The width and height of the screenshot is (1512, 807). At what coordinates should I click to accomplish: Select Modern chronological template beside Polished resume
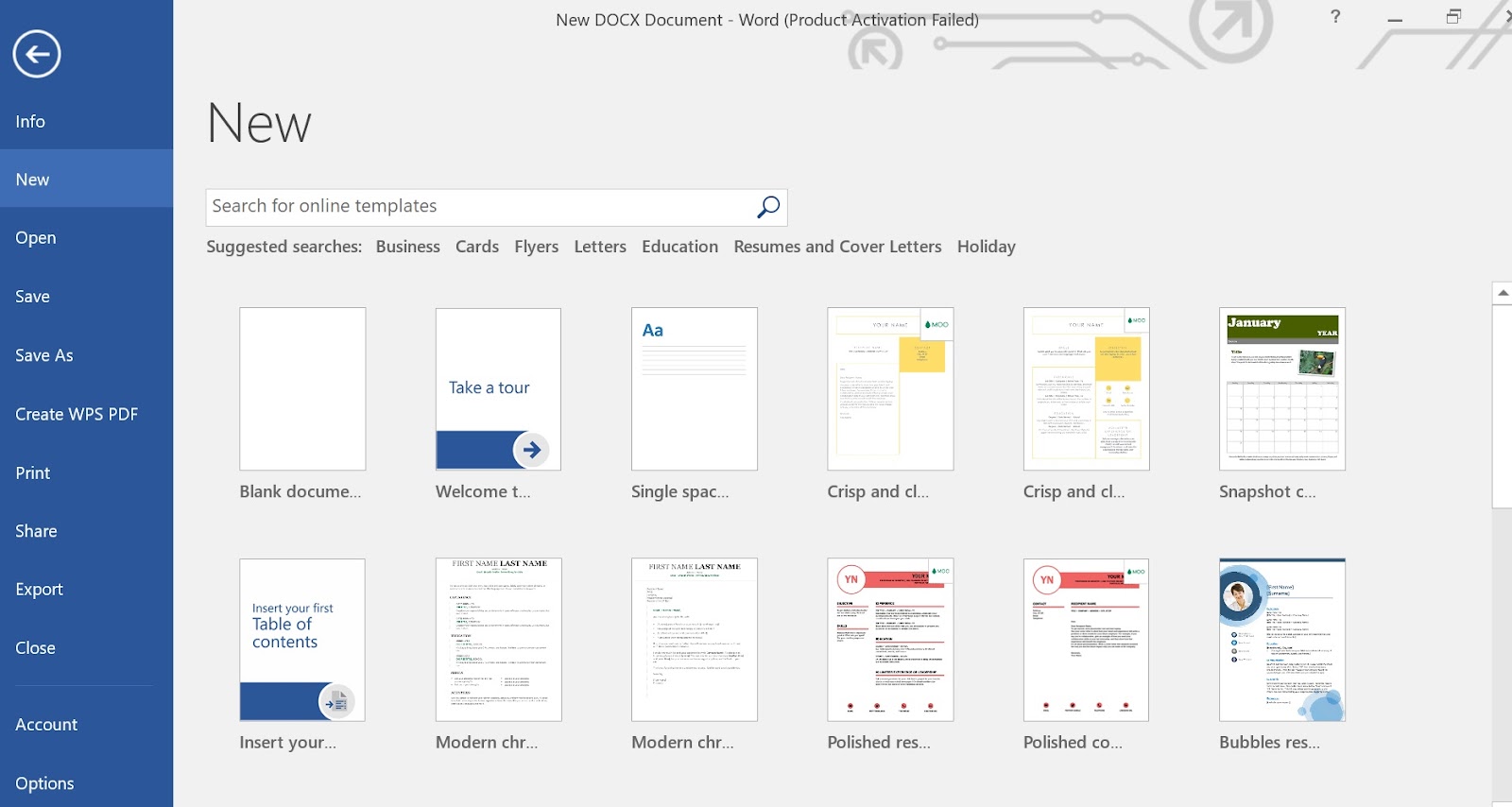[695, 640]
